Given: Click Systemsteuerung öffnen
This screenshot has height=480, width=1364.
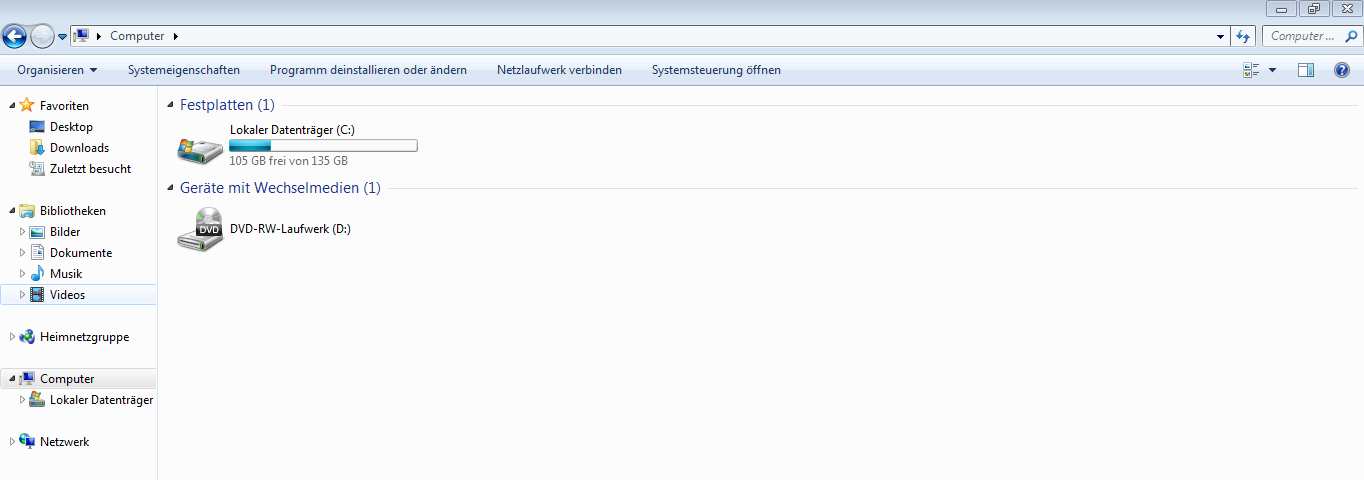Looking at the screenshot, I should [x=716, y=70].
